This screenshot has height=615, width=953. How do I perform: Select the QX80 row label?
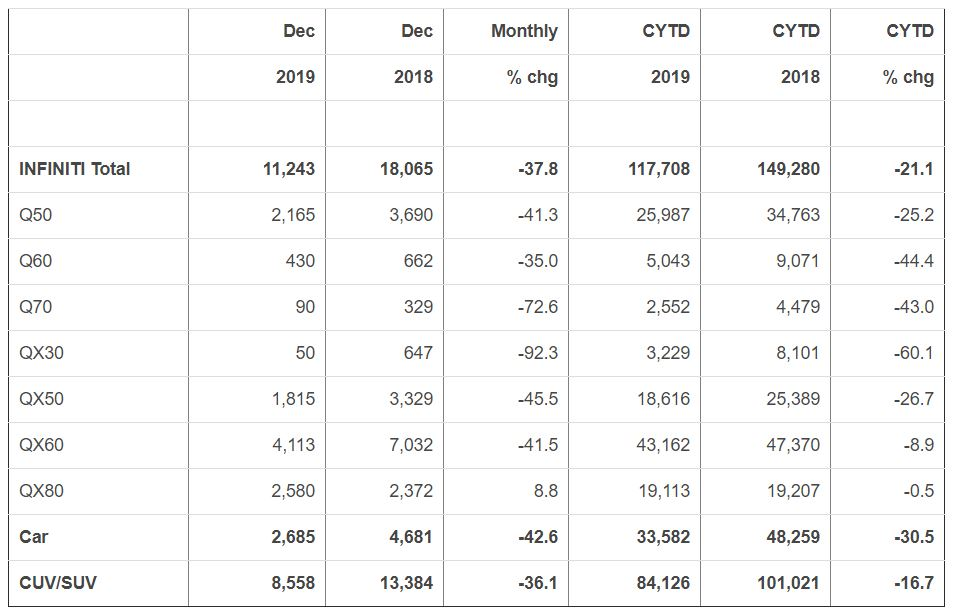coord(41,491)
